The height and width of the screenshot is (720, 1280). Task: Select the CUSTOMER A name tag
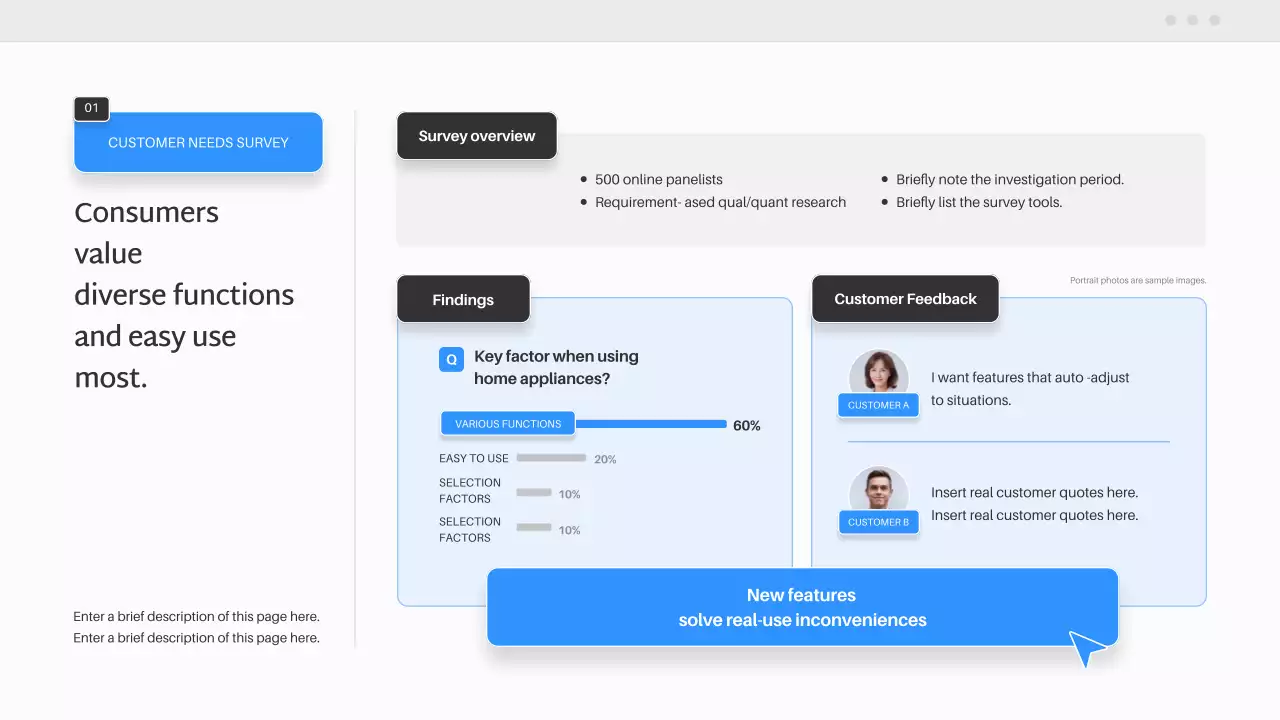coord(878,405)
